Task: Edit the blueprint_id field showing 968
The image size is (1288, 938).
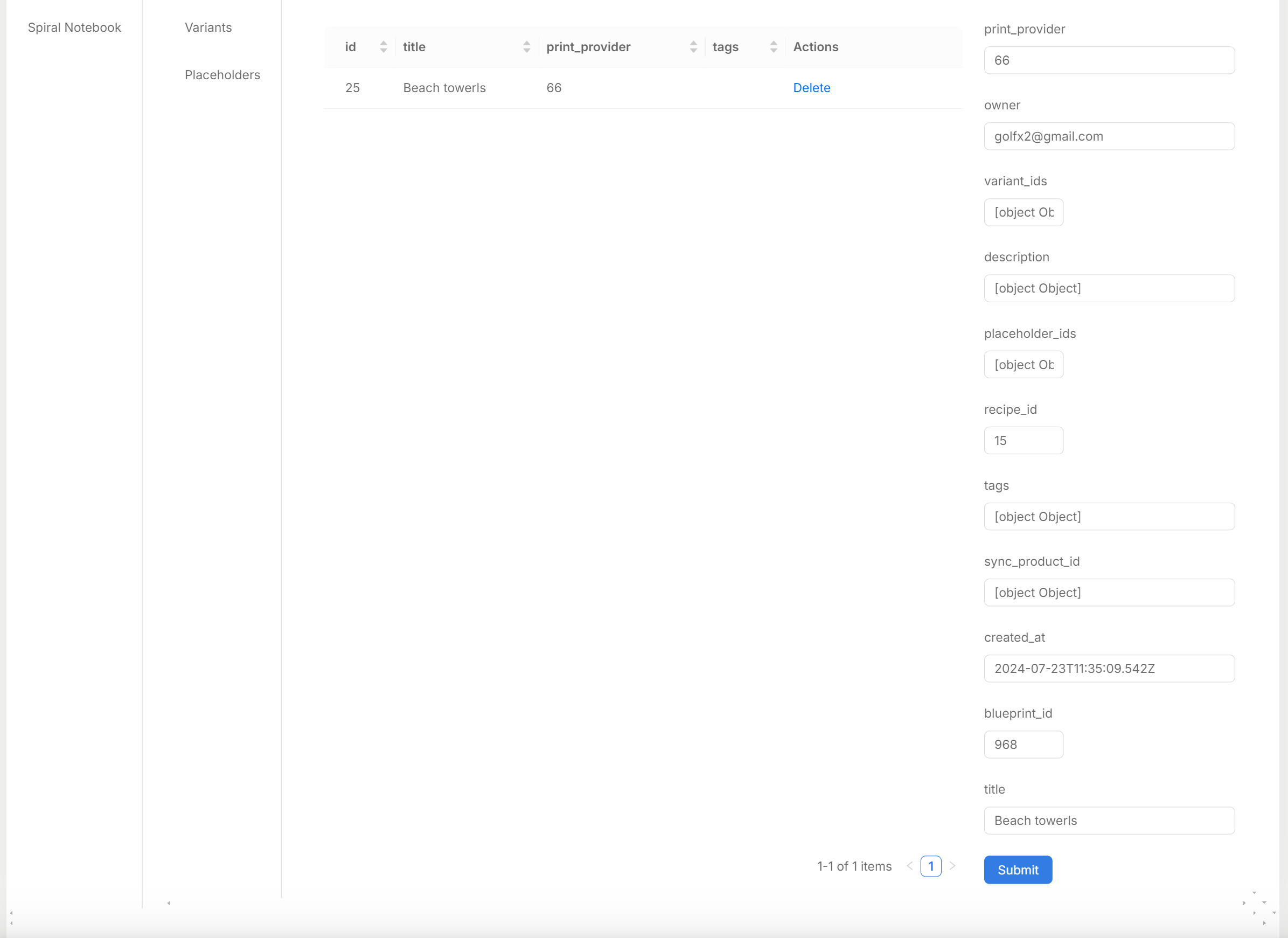Action: (x=1024, y=744)
